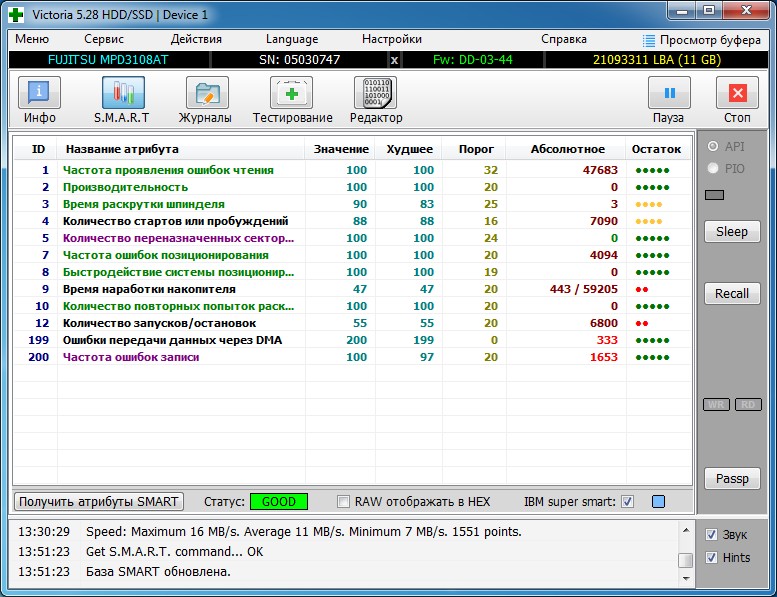The height and width of the screenshot is (597, 777).
Task: Select the Производительность attribute row
Action: [x=352, y=187]
